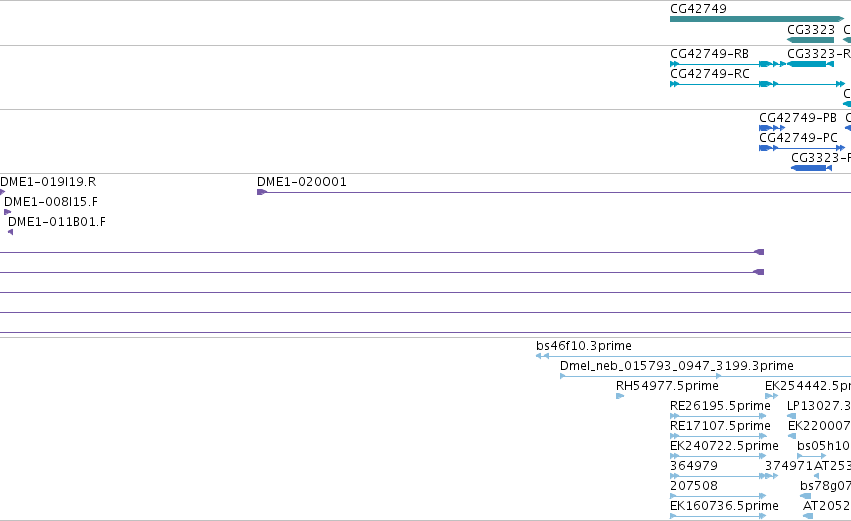Click the 374971 EST label
The image size is (851, 521).
[789, 466]
